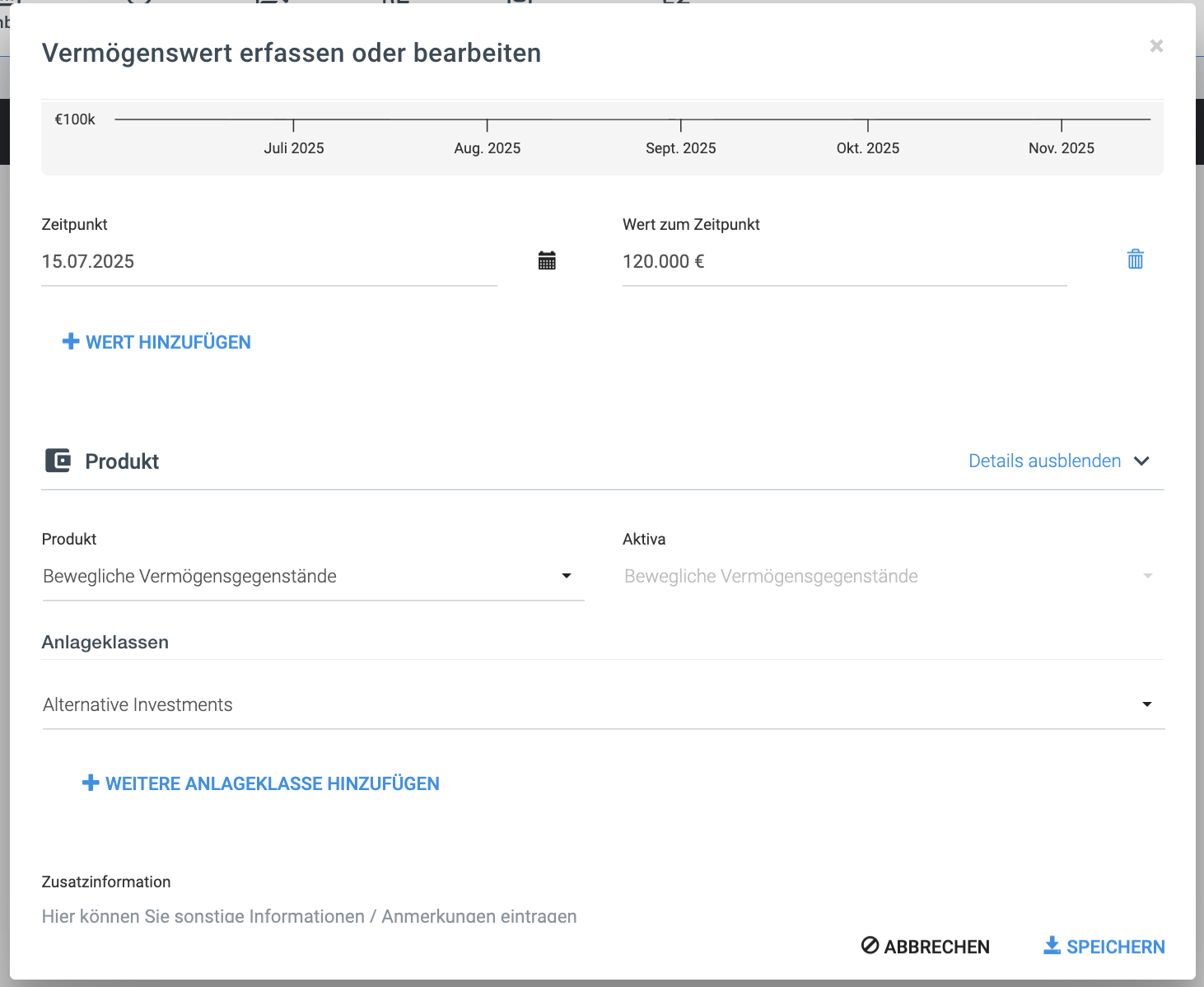Screen dimensions: 1204x987
Task: Expand the Alternative Investments Anlageklassen dropdown
Action: (603, 704)
